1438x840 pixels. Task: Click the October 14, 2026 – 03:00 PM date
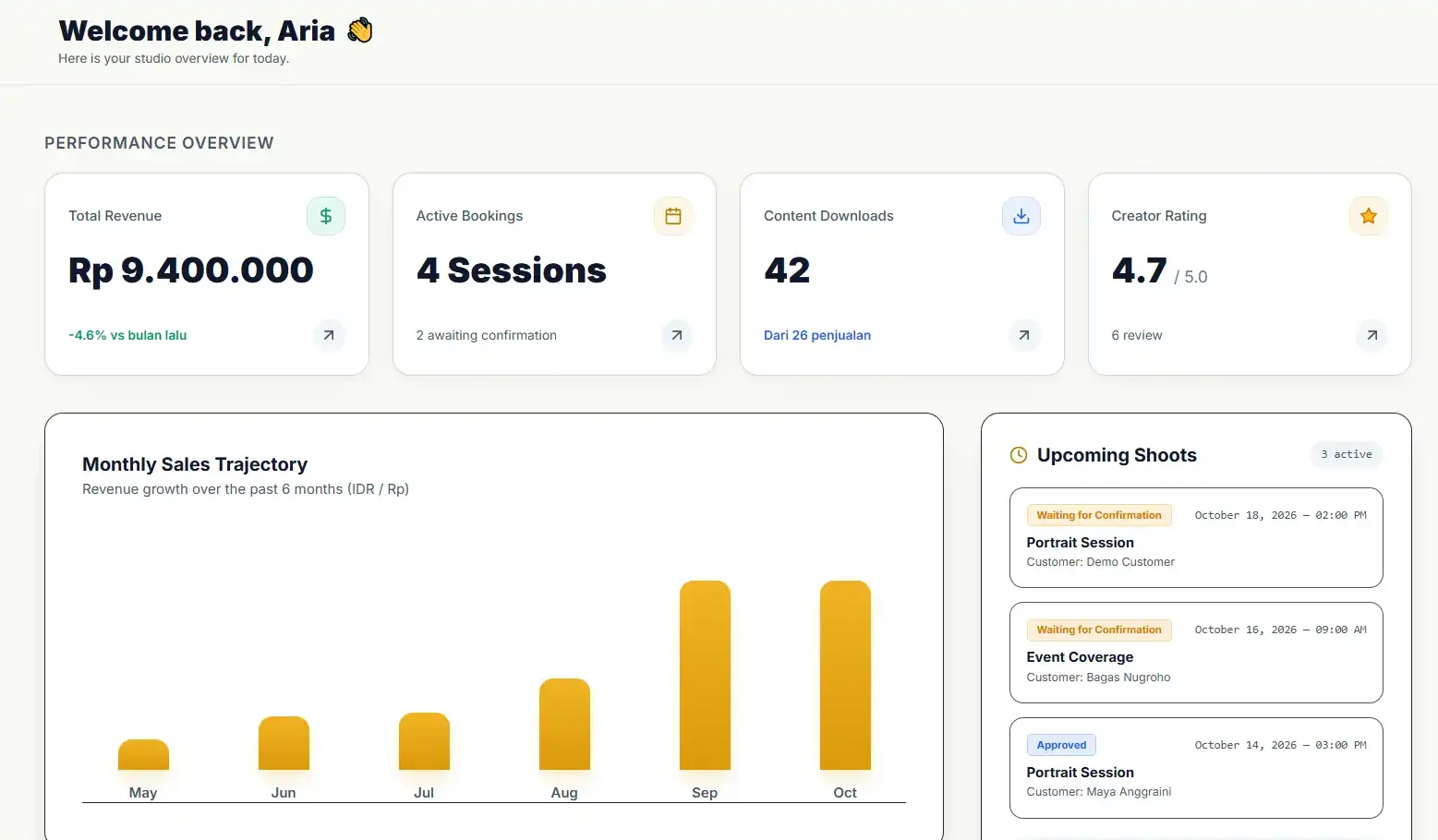pyautogui.click(x=1281, y=745)
